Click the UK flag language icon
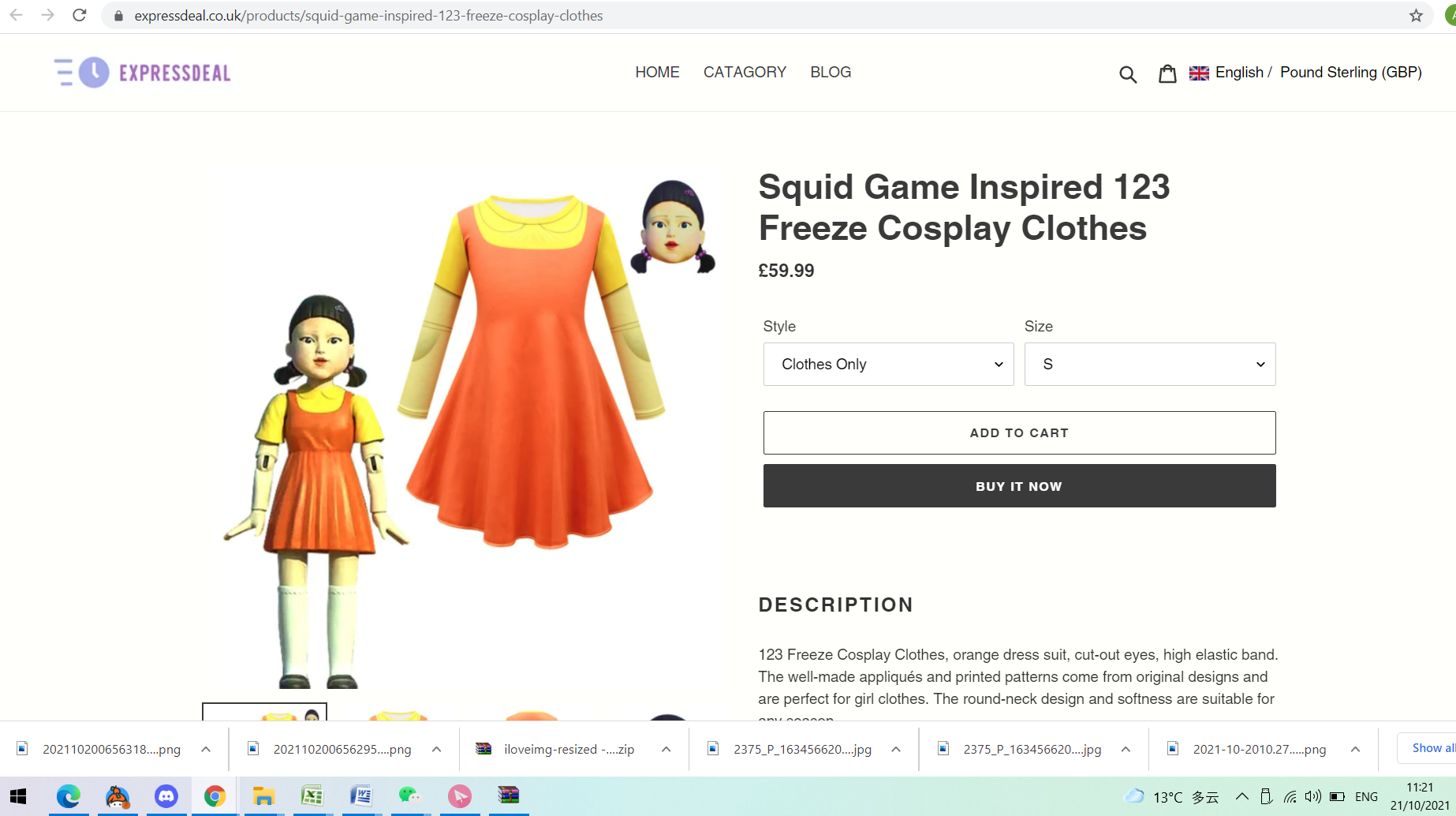Viewport: 1456px width, 816px height. coord(1199,73)
